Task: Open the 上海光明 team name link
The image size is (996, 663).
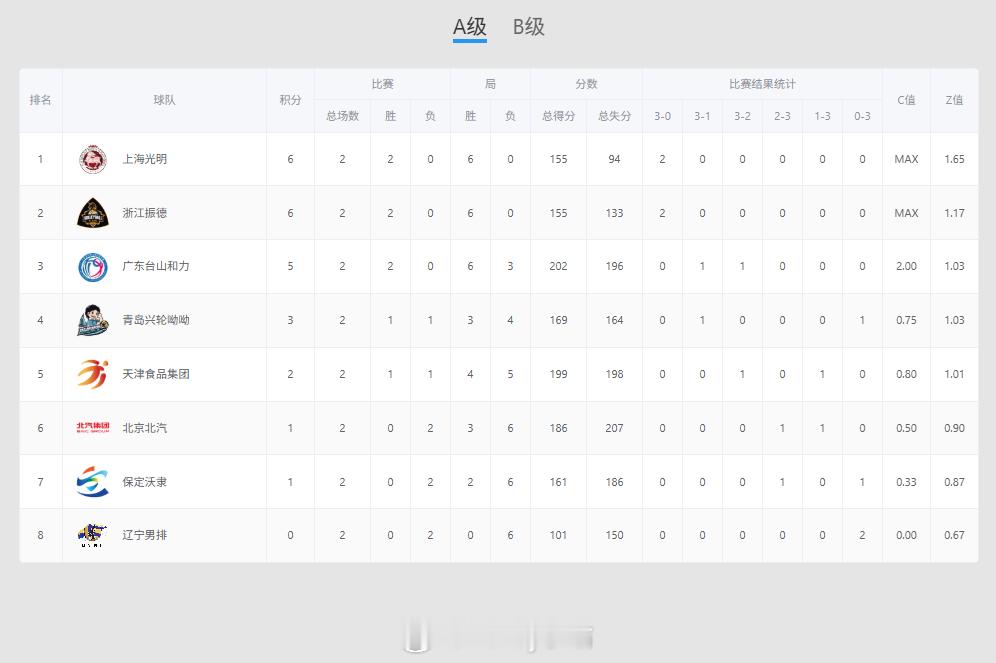Action: coord(145,159)
